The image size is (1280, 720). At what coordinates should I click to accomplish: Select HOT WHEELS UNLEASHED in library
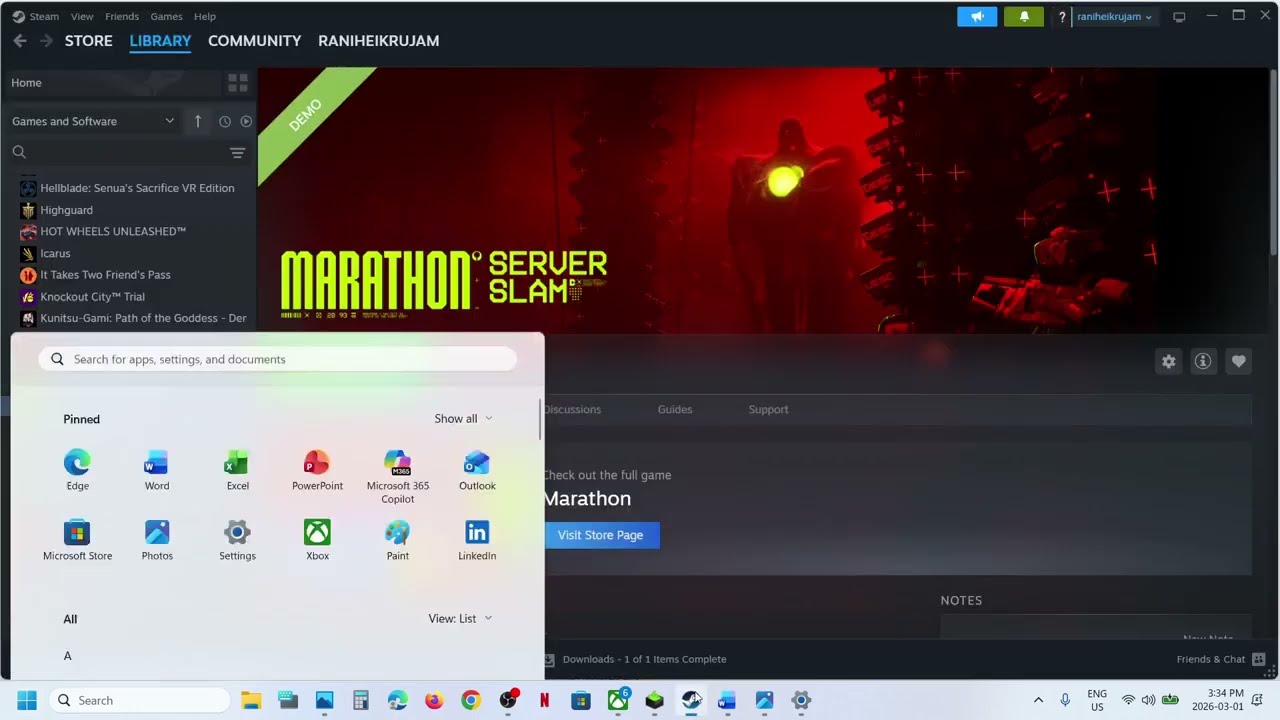tap(113, 231)
